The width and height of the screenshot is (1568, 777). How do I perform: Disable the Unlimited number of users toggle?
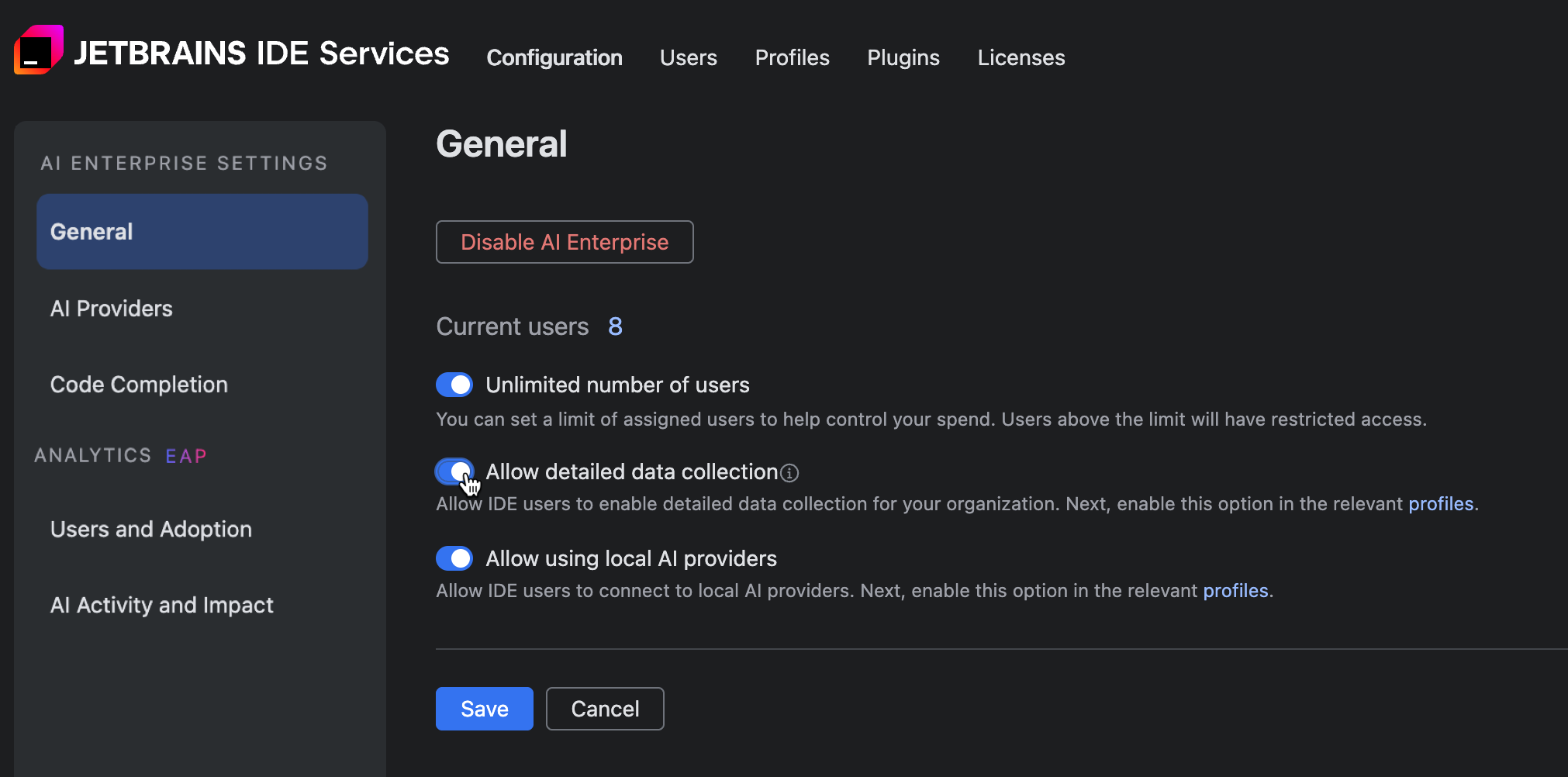(454, 384)
